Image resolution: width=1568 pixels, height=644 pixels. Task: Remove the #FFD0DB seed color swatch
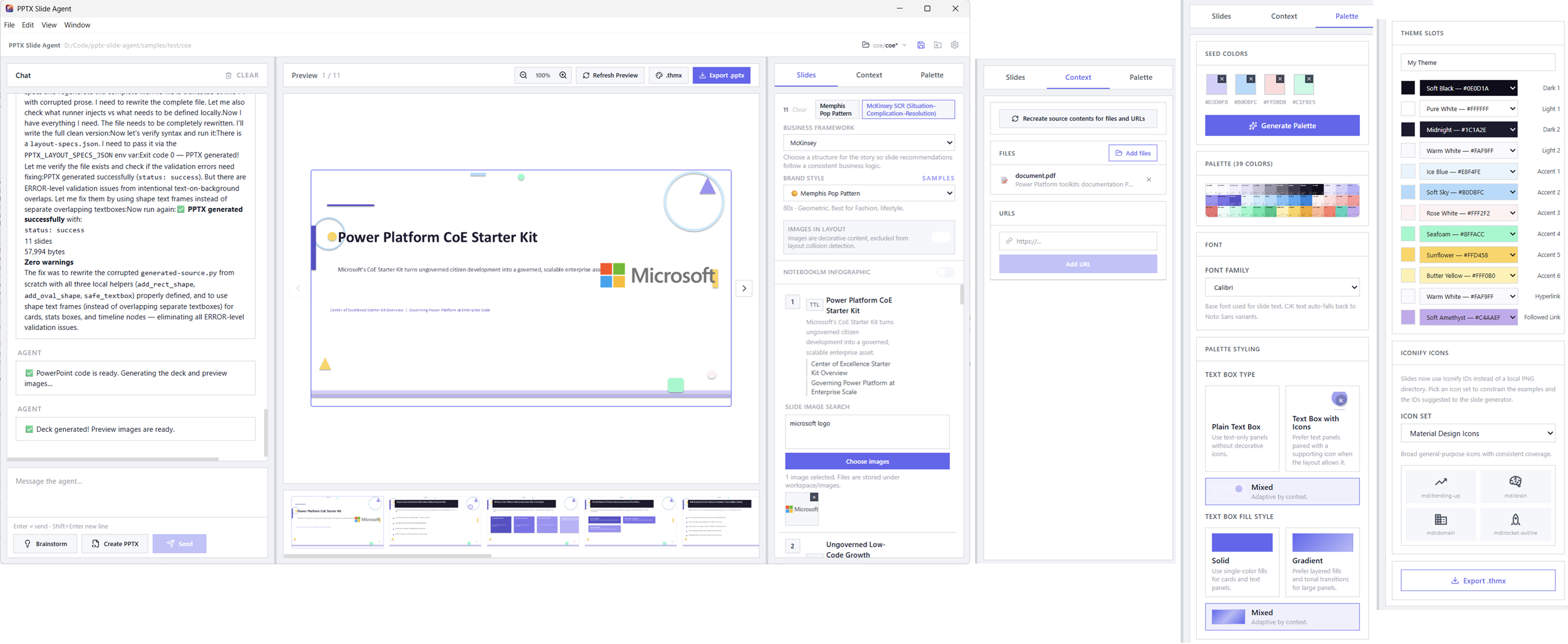point(1280,79)
